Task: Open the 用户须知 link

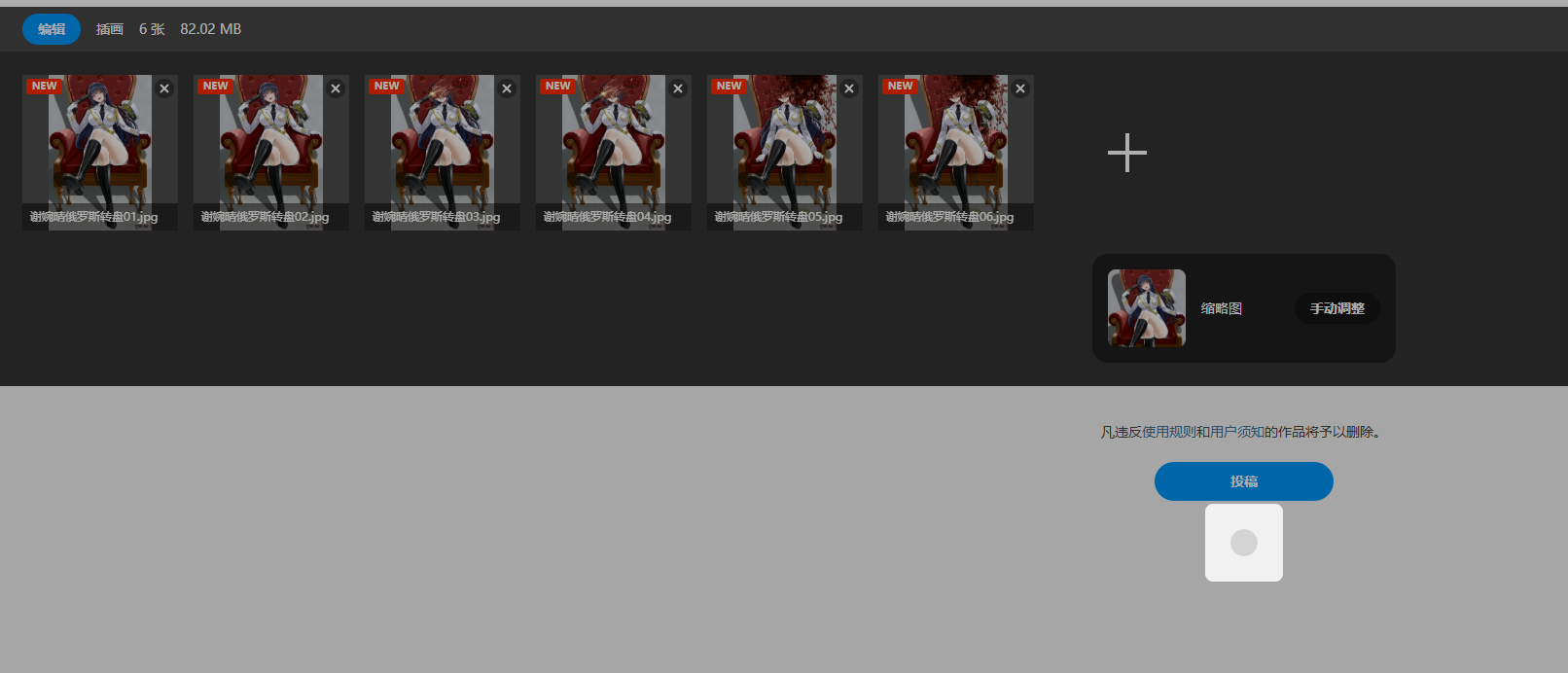Action: (x=1237, y=432)
